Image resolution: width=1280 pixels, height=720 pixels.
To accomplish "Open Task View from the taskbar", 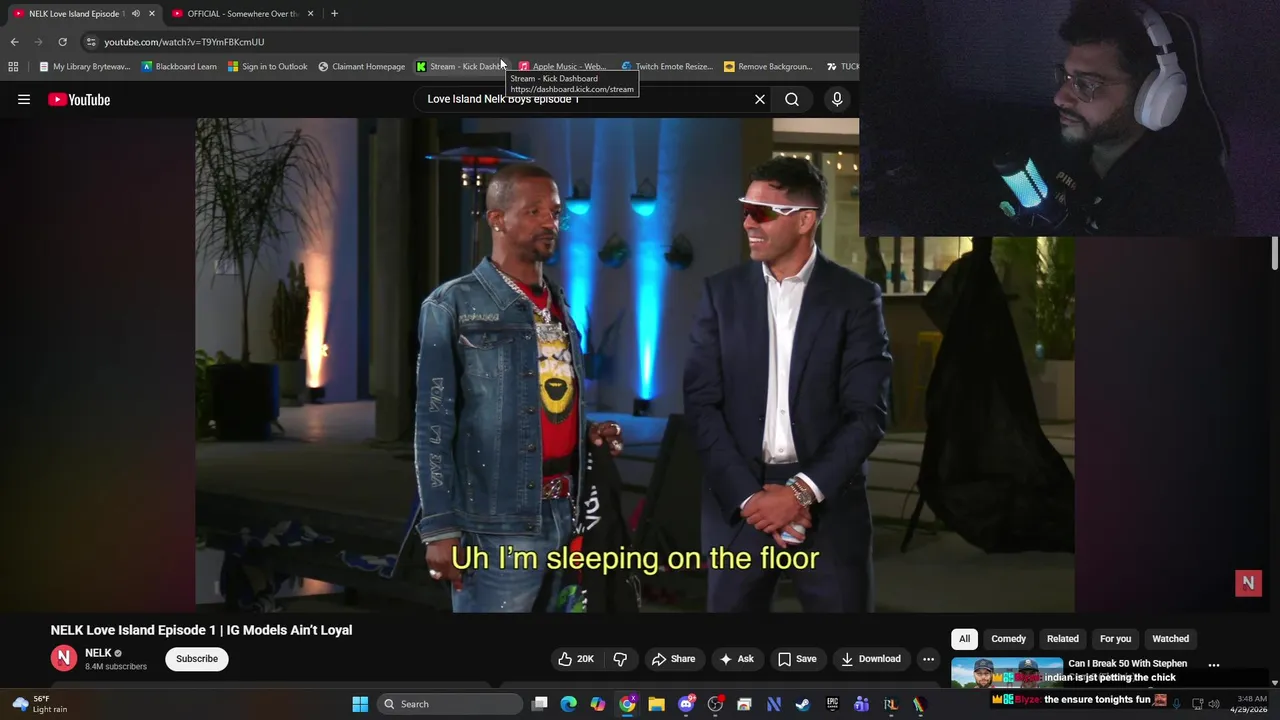I will [x=540, y=704].
